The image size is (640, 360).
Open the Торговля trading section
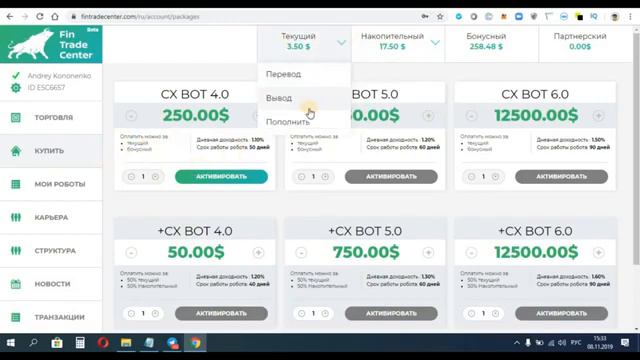coord(51,118)
